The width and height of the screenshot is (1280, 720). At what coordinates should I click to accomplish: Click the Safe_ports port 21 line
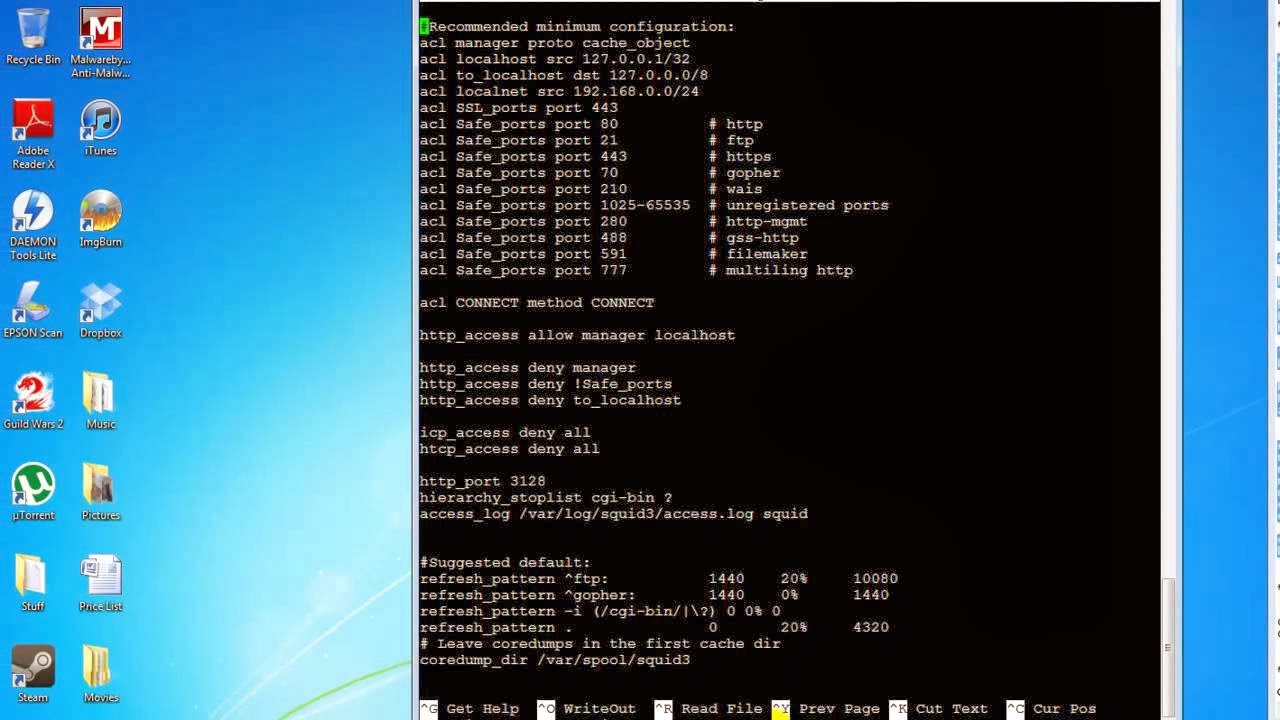(x=587, y=140)
